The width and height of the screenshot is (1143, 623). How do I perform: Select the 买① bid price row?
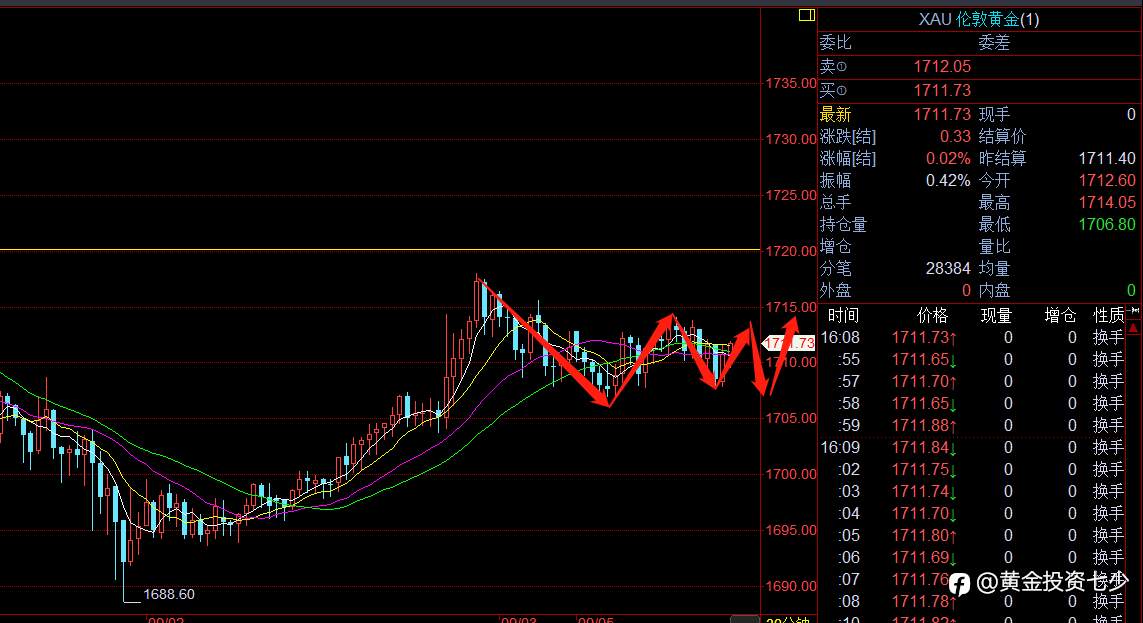tap(980, 90)
